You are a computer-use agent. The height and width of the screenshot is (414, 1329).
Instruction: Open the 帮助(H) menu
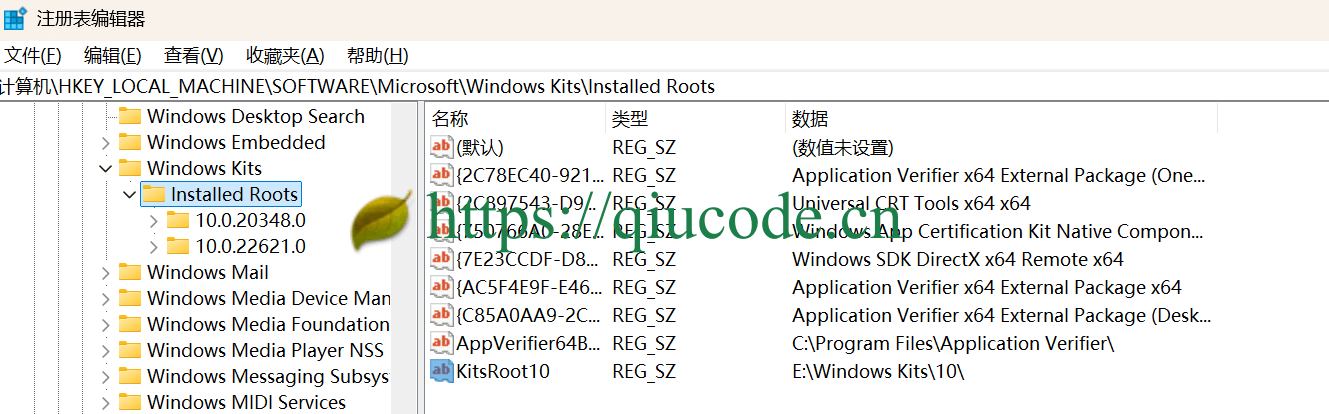[377, 56]
